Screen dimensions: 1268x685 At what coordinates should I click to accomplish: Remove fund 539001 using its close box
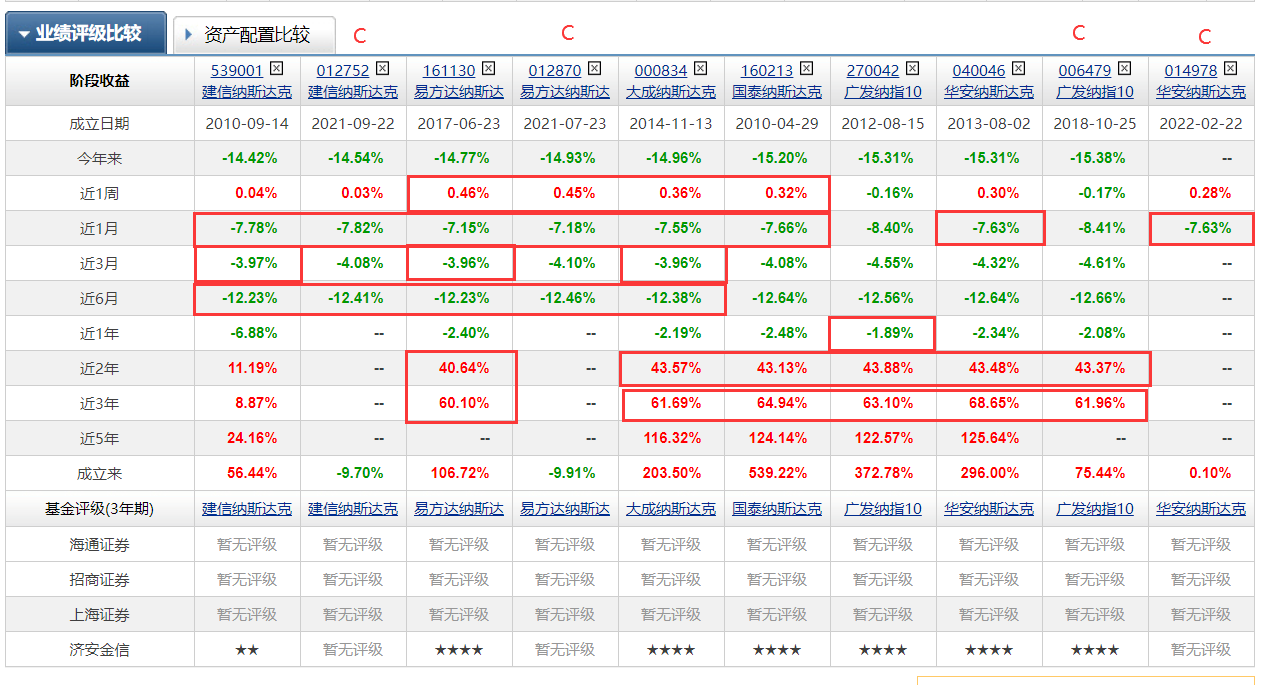(x=277, y=69)
